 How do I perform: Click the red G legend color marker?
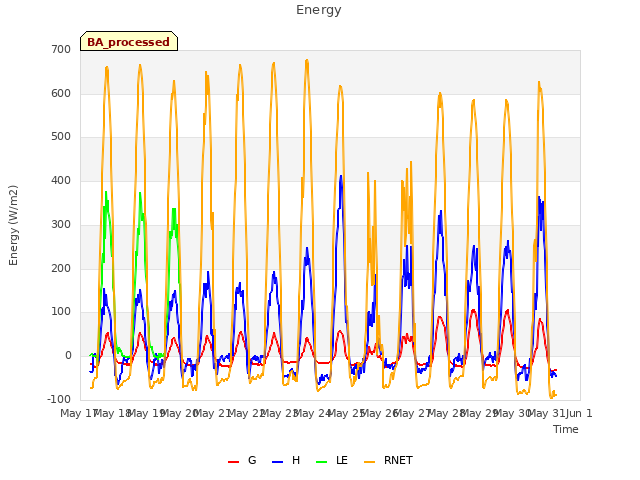[x=233, y=462]
